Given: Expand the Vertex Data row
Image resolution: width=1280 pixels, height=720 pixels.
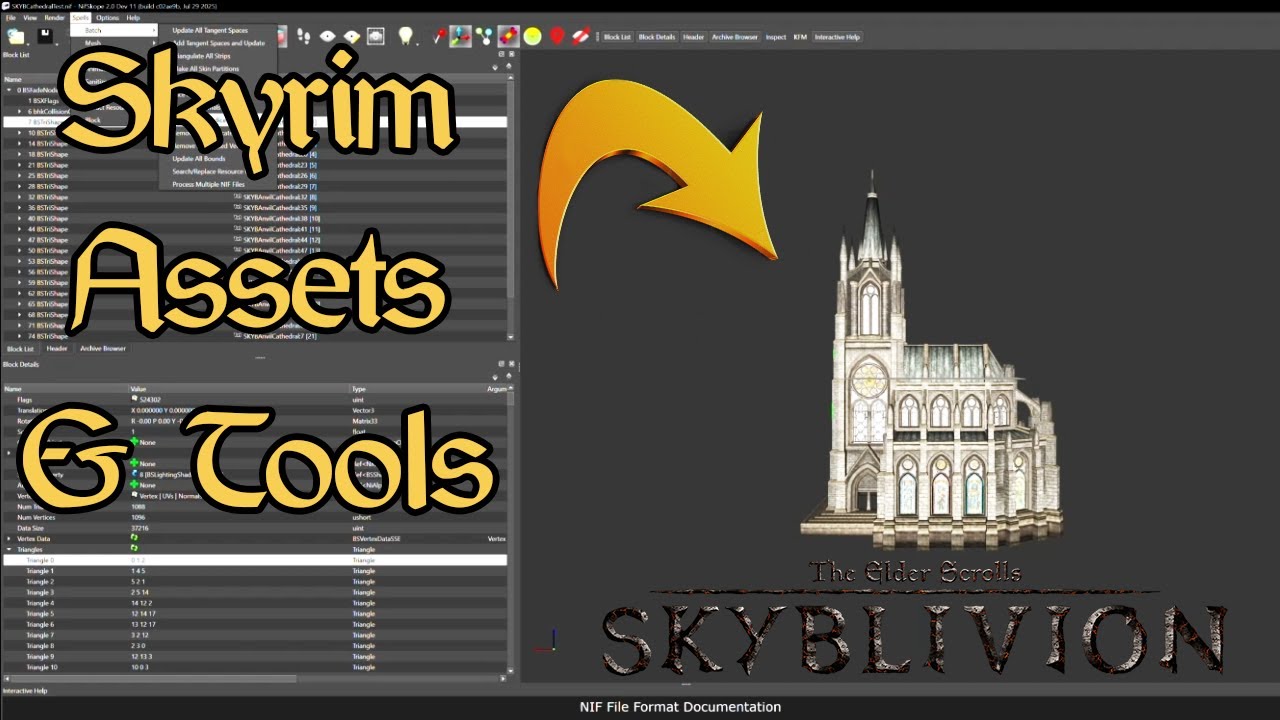Looking at the screenshot, I should coord(9,538).
